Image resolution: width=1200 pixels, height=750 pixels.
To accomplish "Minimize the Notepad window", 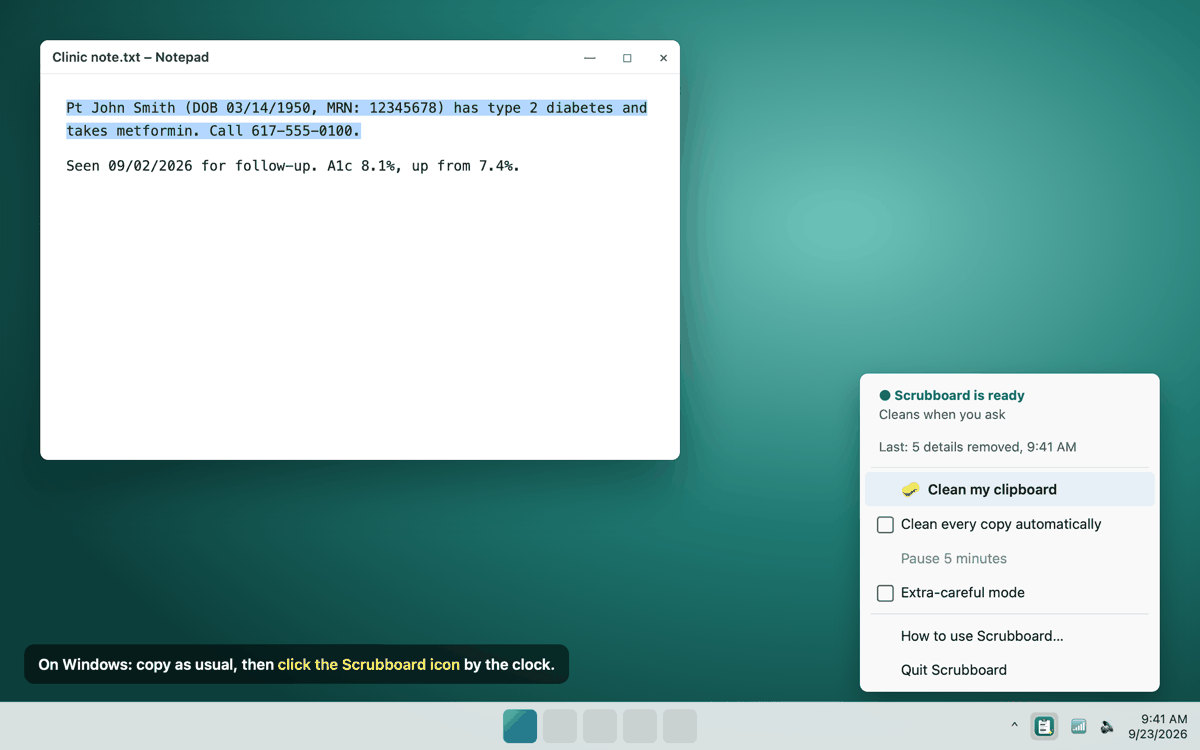I will [590, 58].
